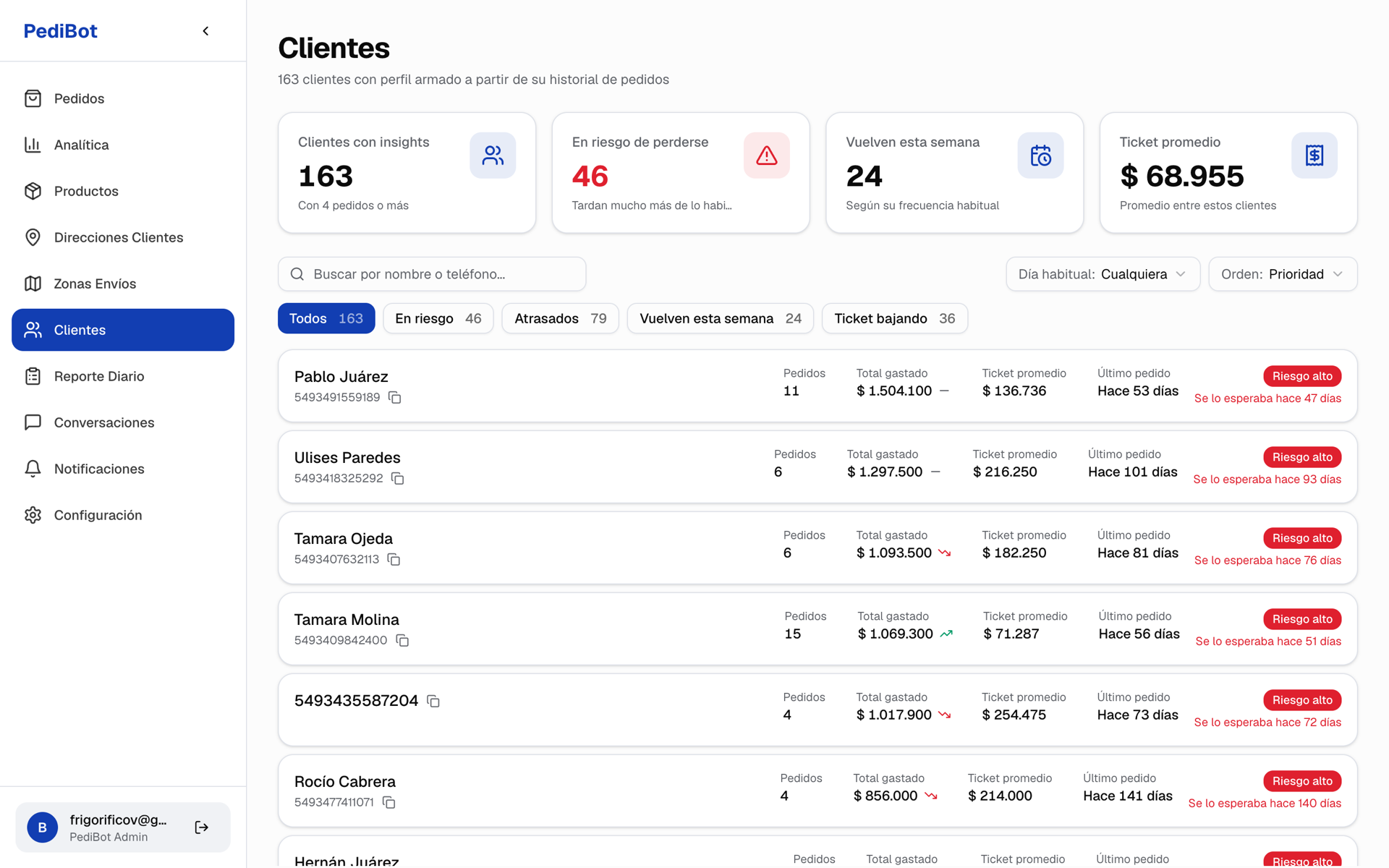Go to Conversaciones
Viewport: 1389px width, 868px height.
click(123, 422)
